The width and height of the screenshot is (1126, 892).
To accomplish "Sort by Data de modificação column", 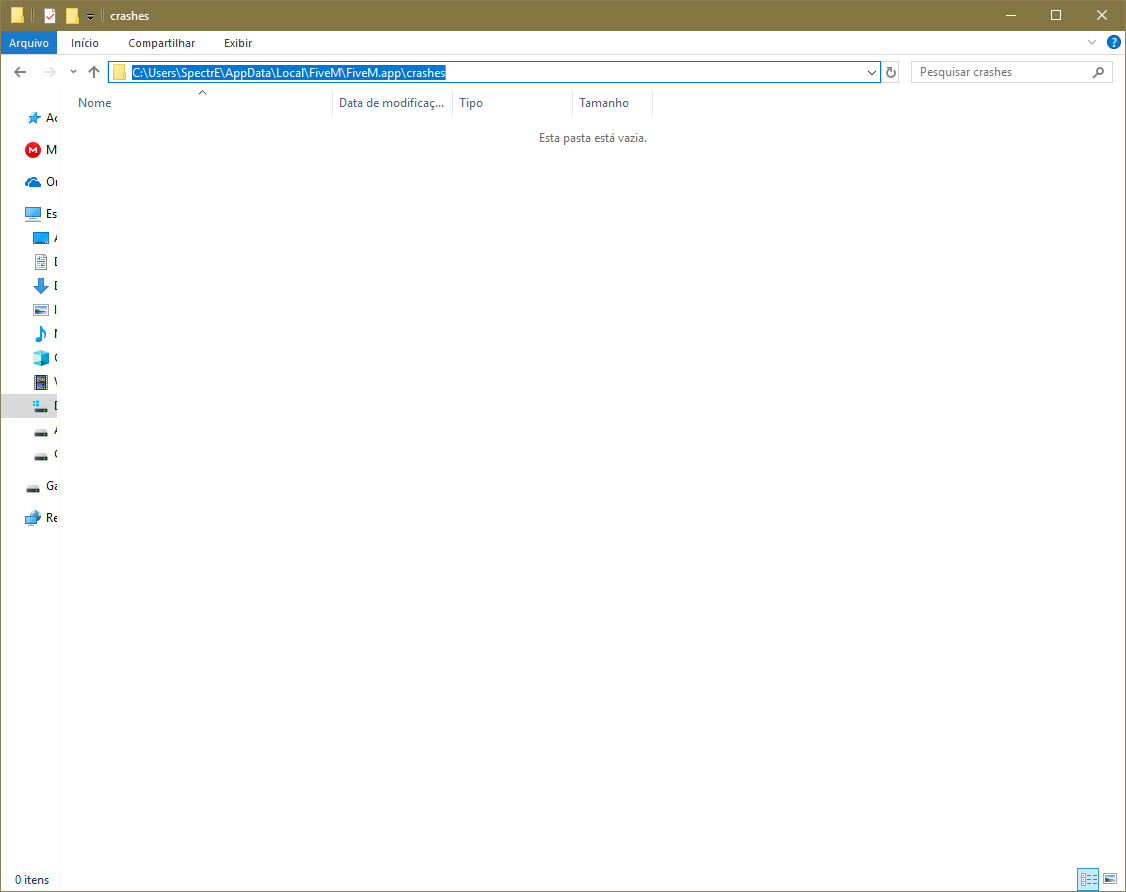I will point(392,103).
